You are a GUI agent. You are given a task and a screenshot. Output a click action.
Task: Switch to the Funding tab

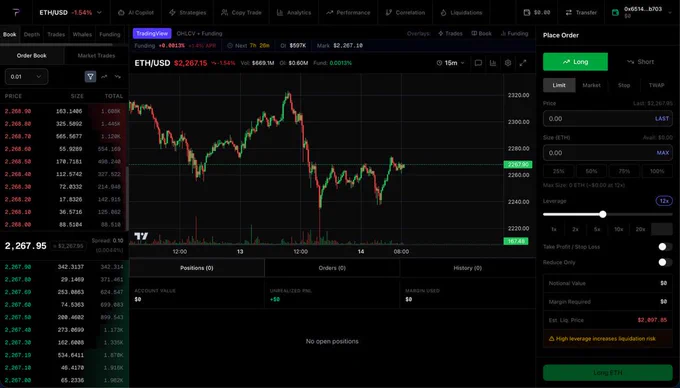pyautogui.click(x=110, y=34)
